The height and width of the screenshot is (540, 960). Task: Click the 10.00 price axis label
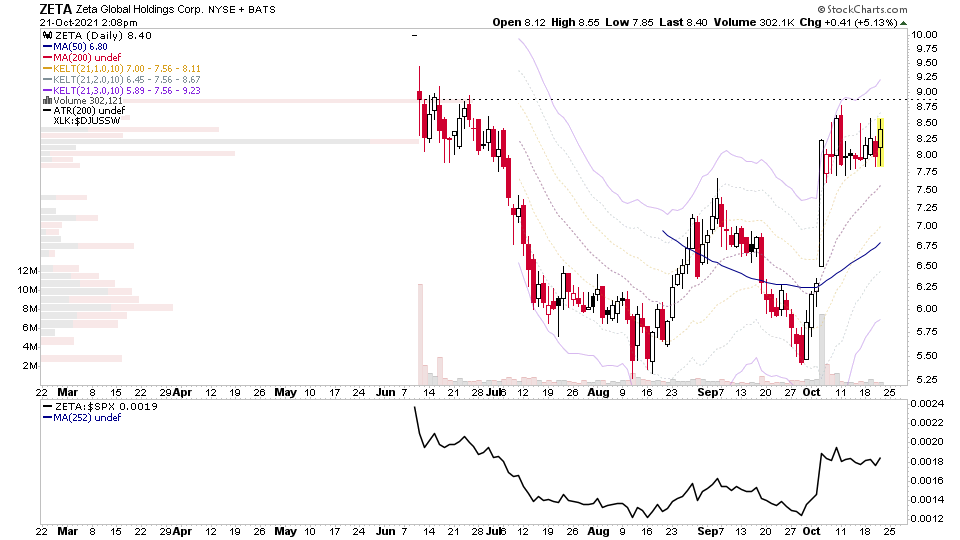924,35
